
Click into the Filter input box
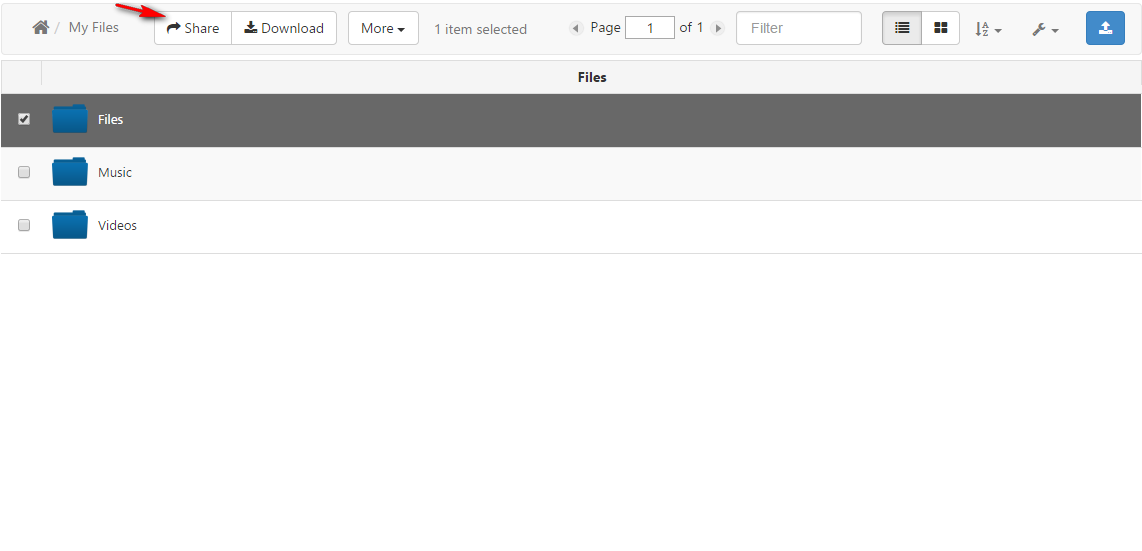(799, 28)
